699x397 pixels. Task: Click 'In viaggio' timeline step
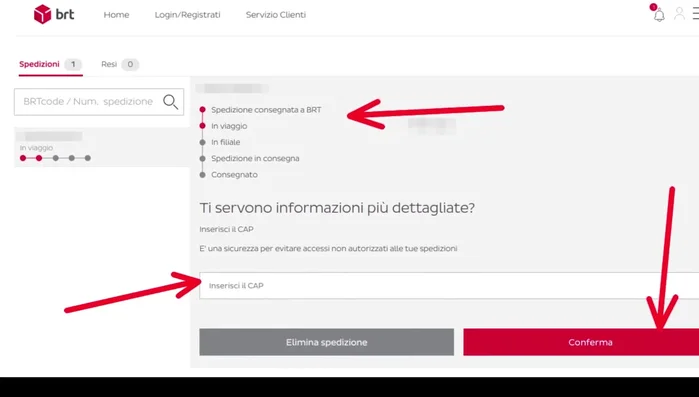pyautogui.click(x=229, y=126)
